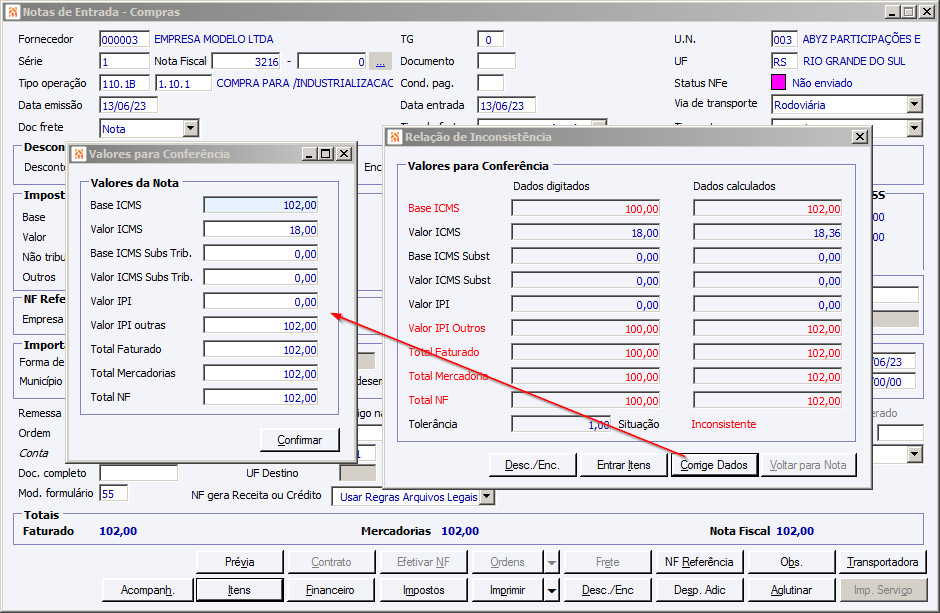The width and height of the screenshot is (940, 613).
Task: Click the Mod. formulário field
Action: pos(114,494)
